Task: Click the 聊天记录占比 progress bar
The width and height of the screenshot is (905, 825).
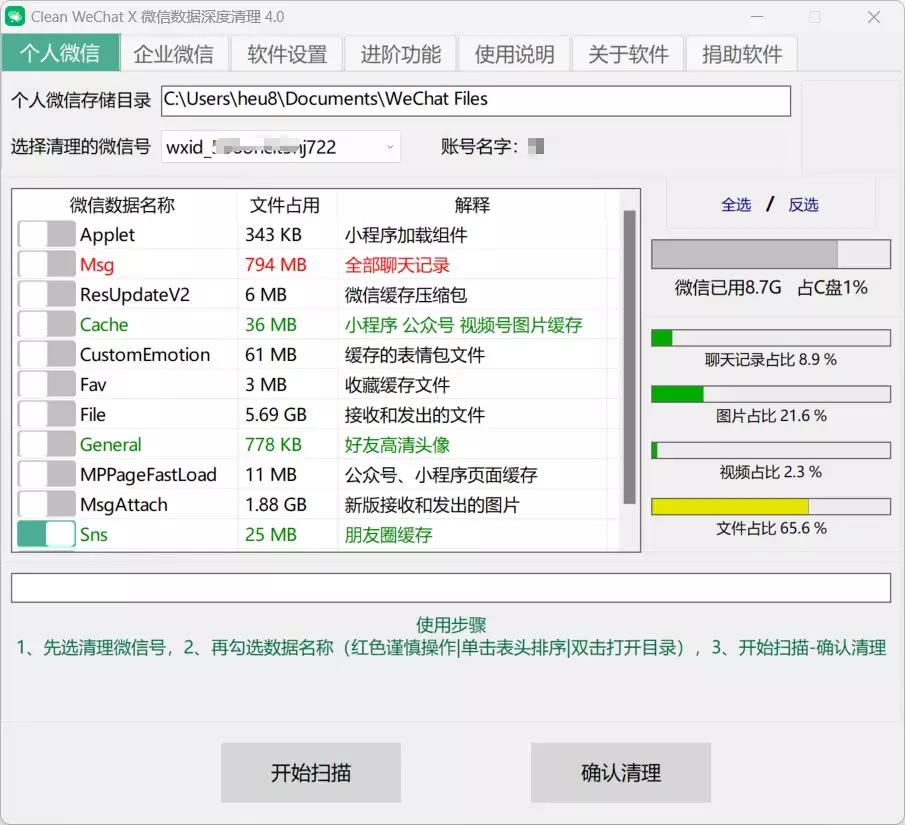Action: point(771,338)
